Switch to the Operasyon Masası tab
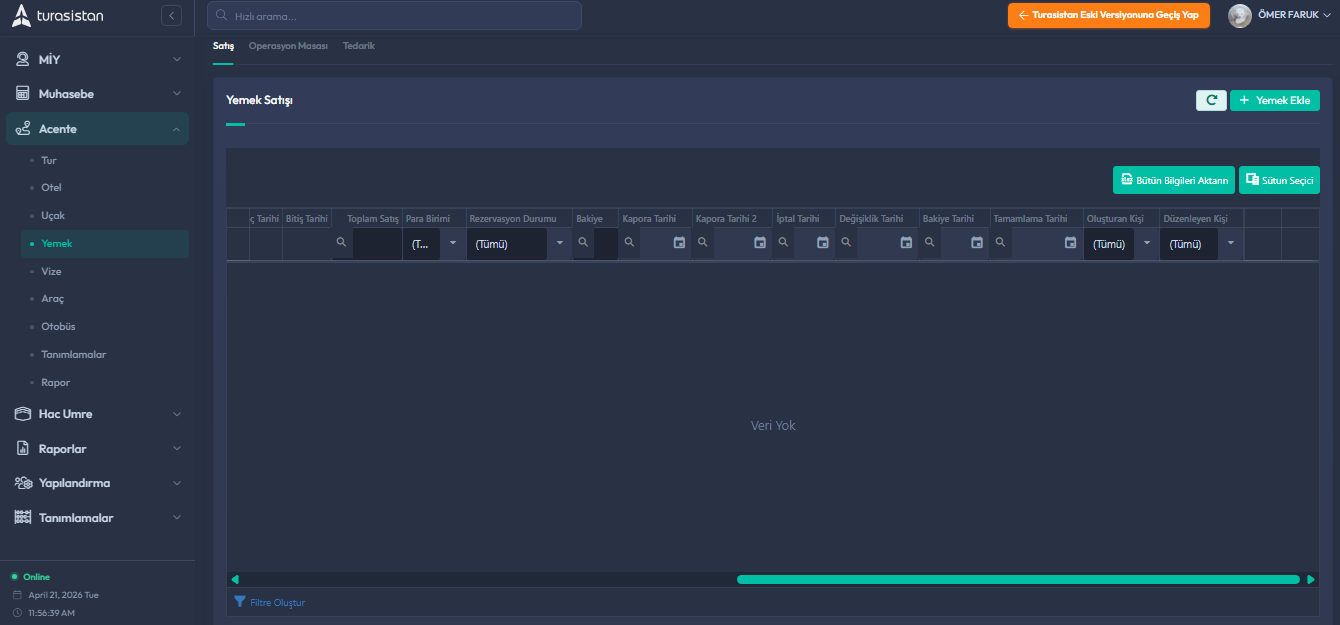Screen dimensions: 1340x625 [x=288, y=46]
